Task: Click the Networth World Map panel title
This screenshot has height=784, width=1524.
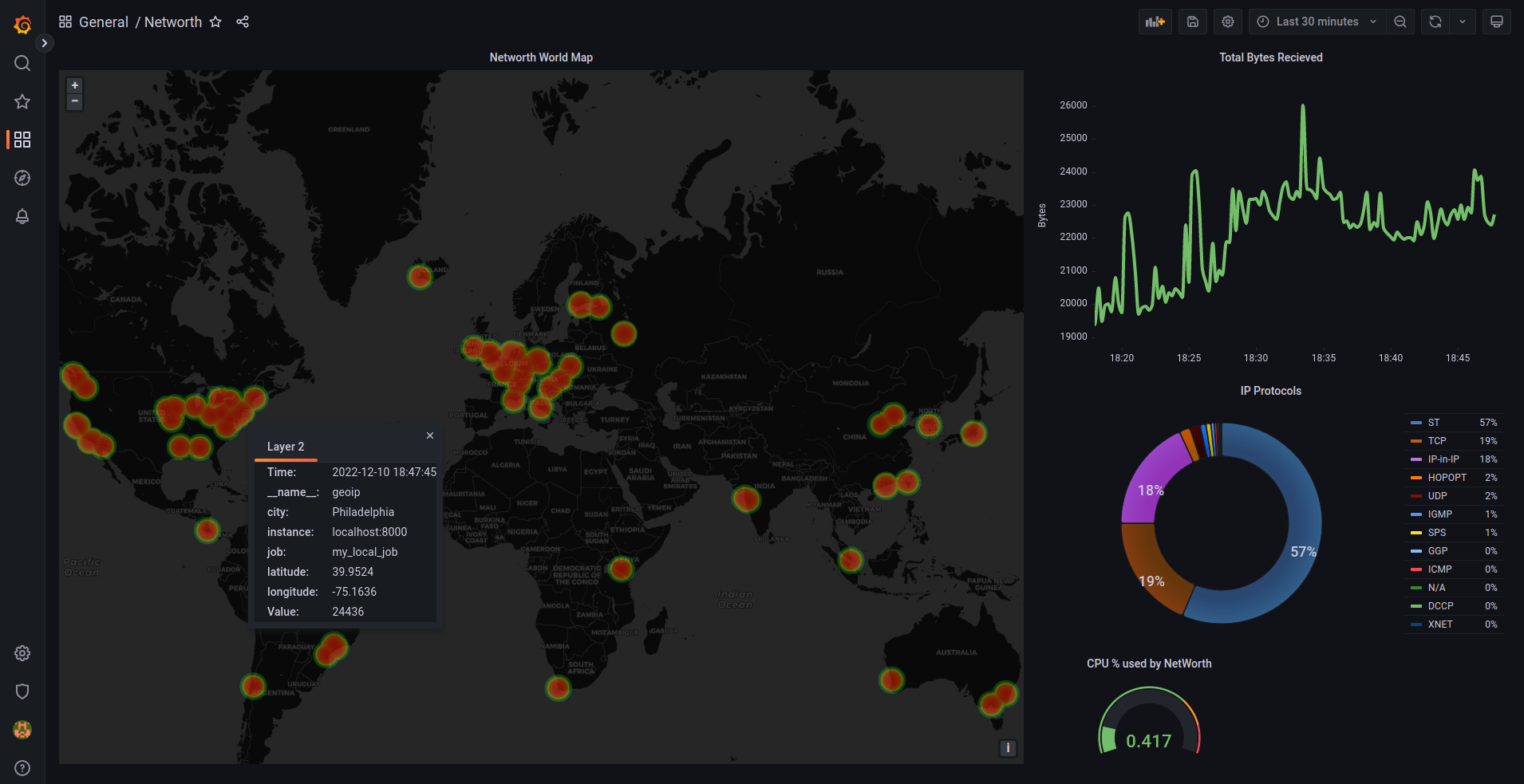Action: point(541,57)
